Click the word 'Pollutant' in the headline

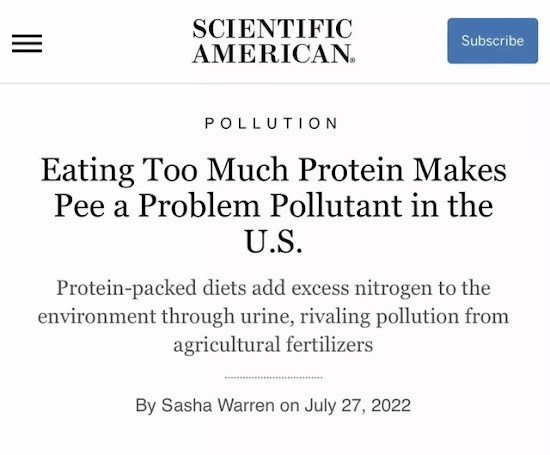(x=336, y=206)
